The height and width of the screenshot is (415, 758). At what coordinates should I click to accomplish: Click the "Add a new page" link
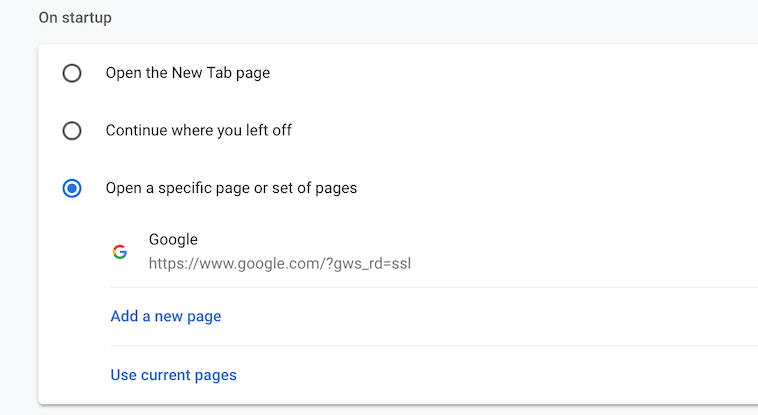[x=166, y=316]
